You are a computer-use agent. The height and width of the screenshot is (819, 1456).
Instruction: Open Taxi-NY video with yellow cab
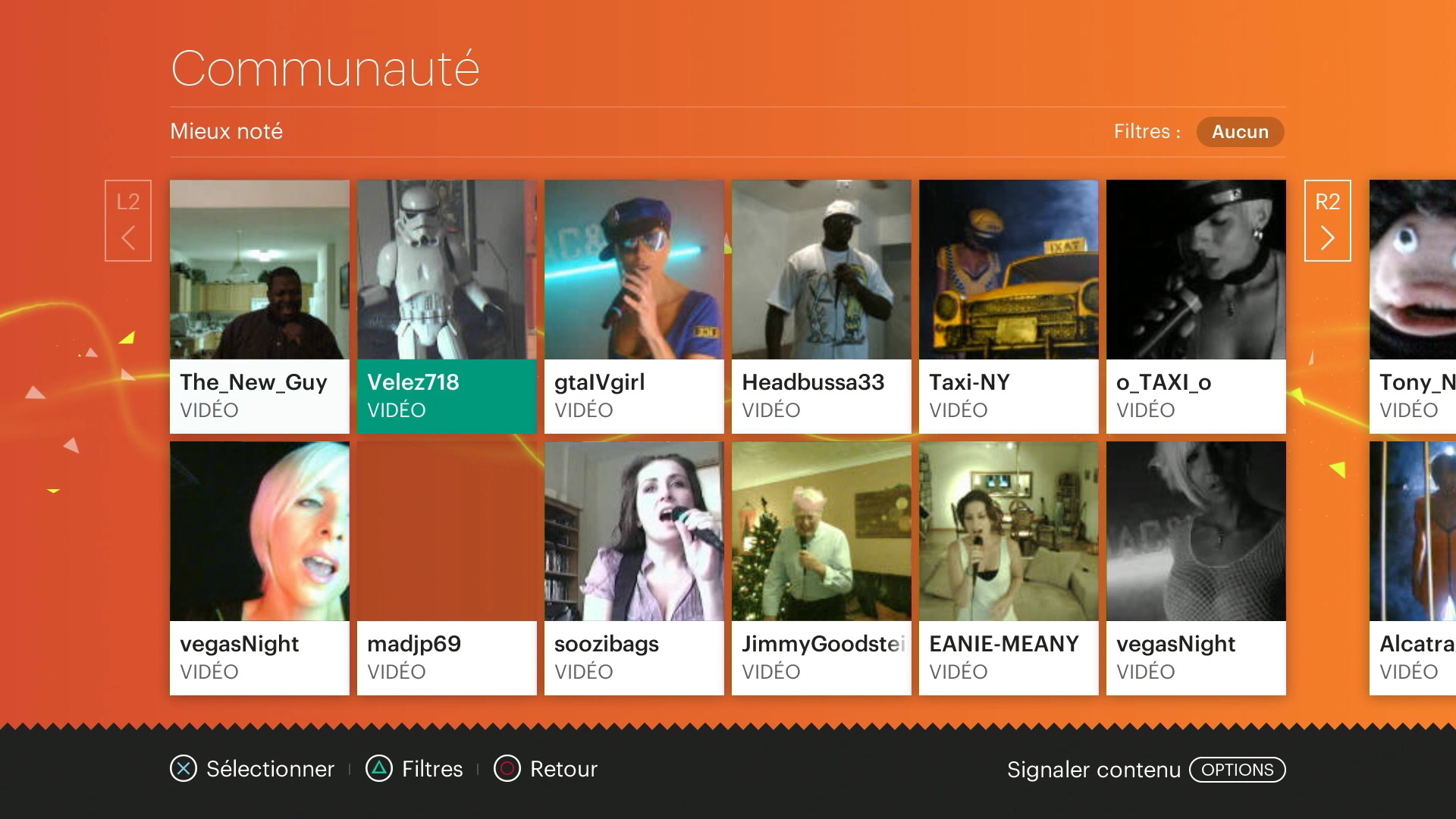tap(1009, 306)
